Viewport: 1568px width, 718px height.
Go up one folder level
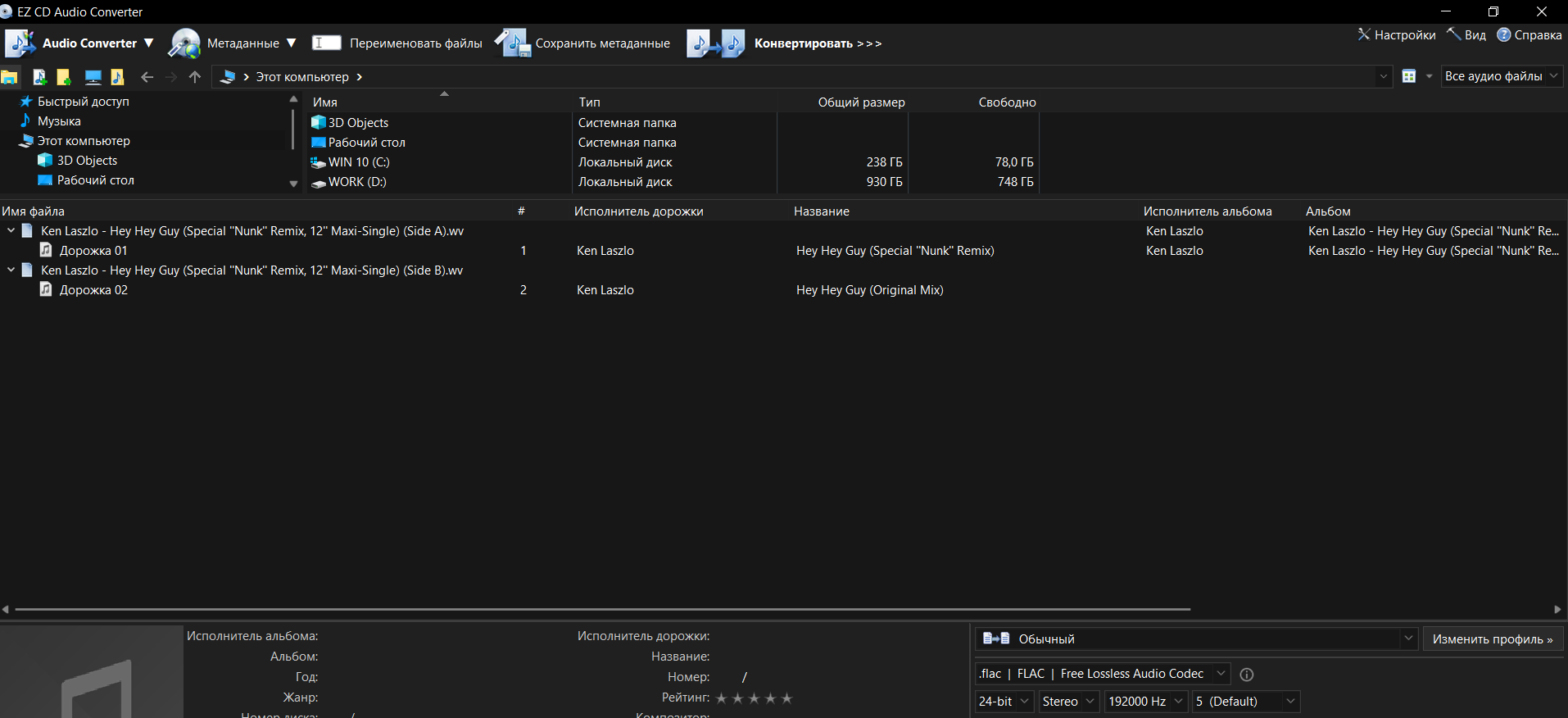(194, 77)
